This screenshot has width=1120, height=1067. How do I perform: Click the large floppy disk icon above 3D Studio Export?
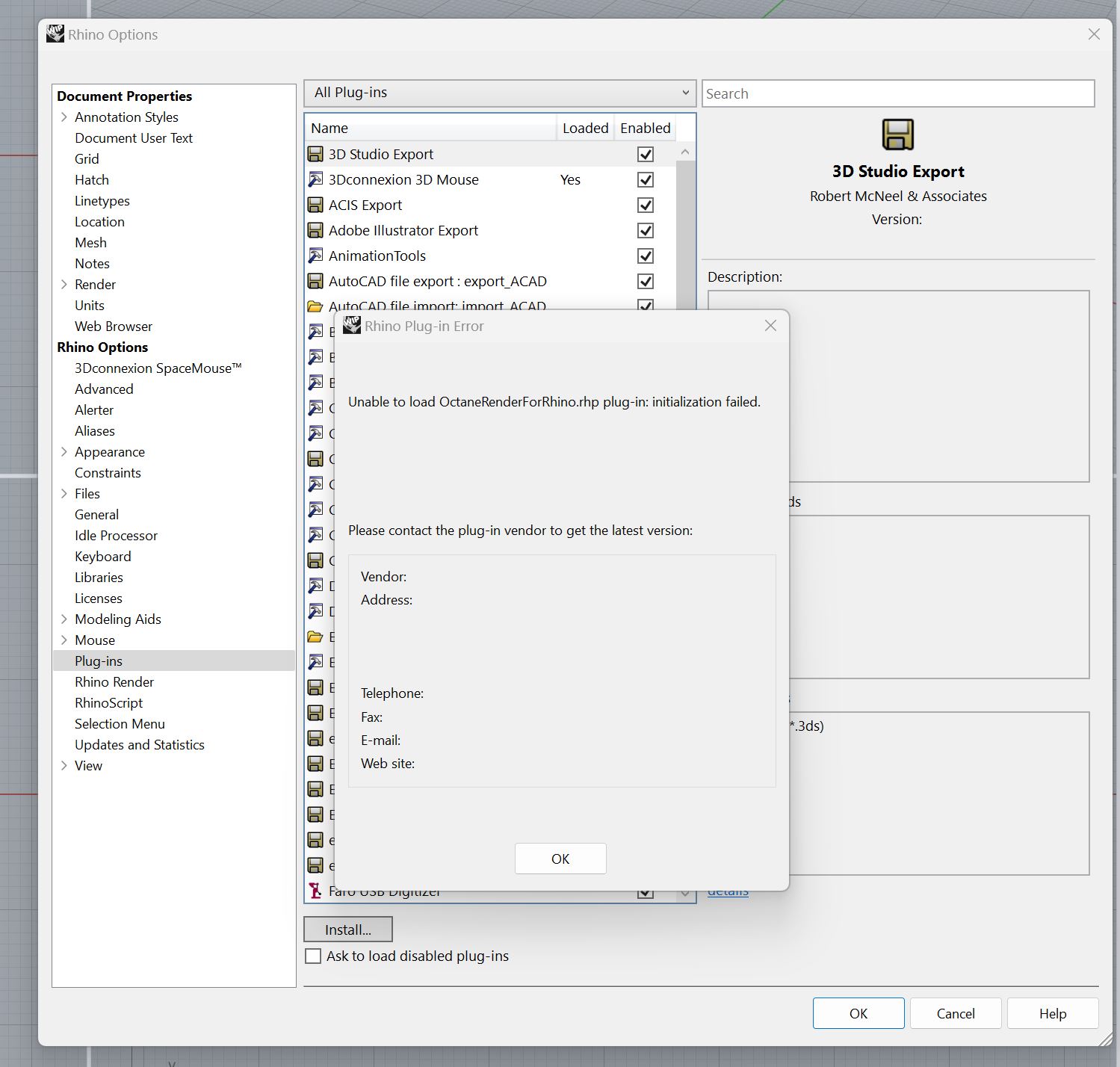pos(898,134)
